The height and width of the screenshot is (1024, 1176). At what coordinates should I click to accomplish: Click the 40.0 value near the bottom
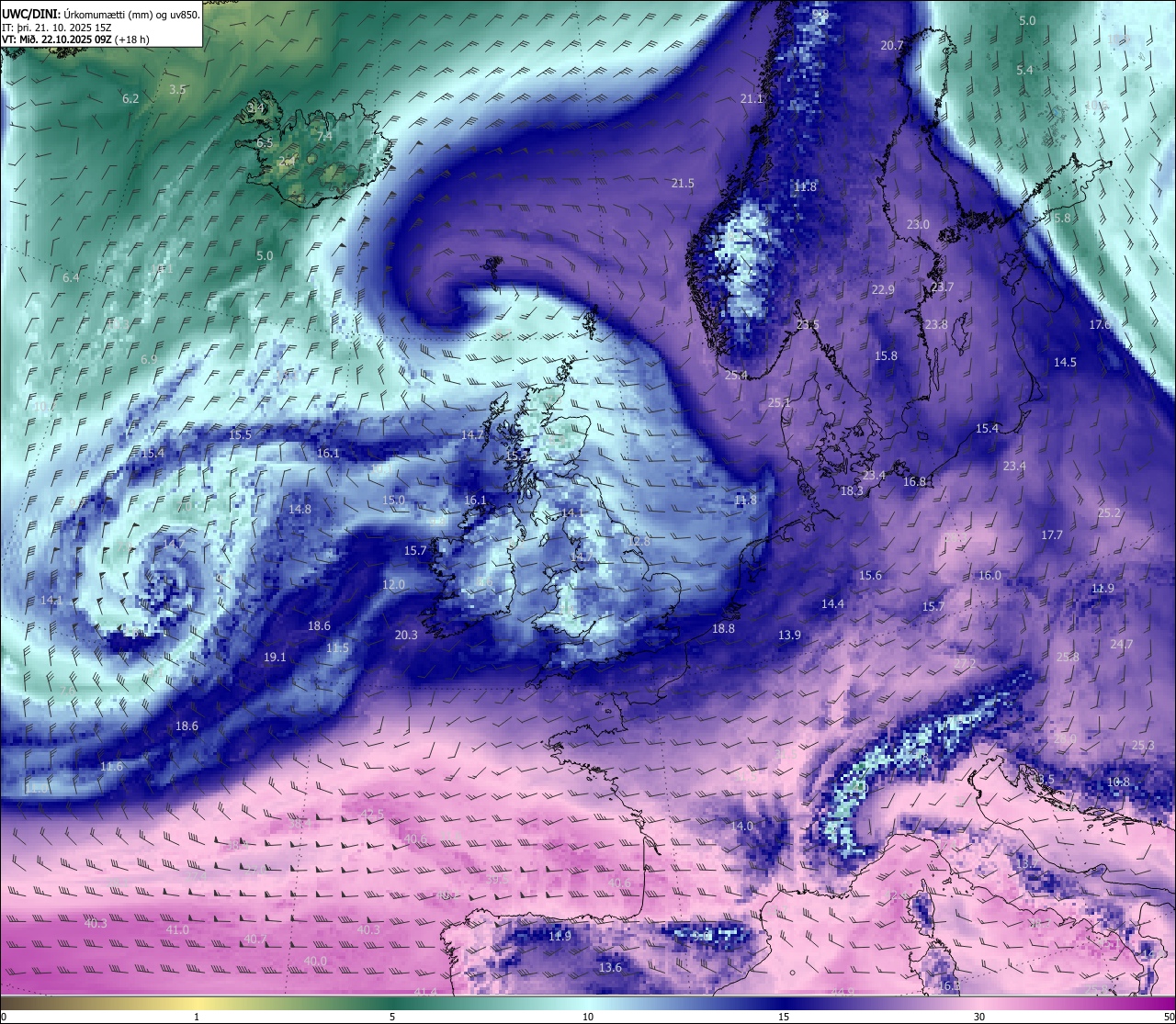tap(315, 961)
